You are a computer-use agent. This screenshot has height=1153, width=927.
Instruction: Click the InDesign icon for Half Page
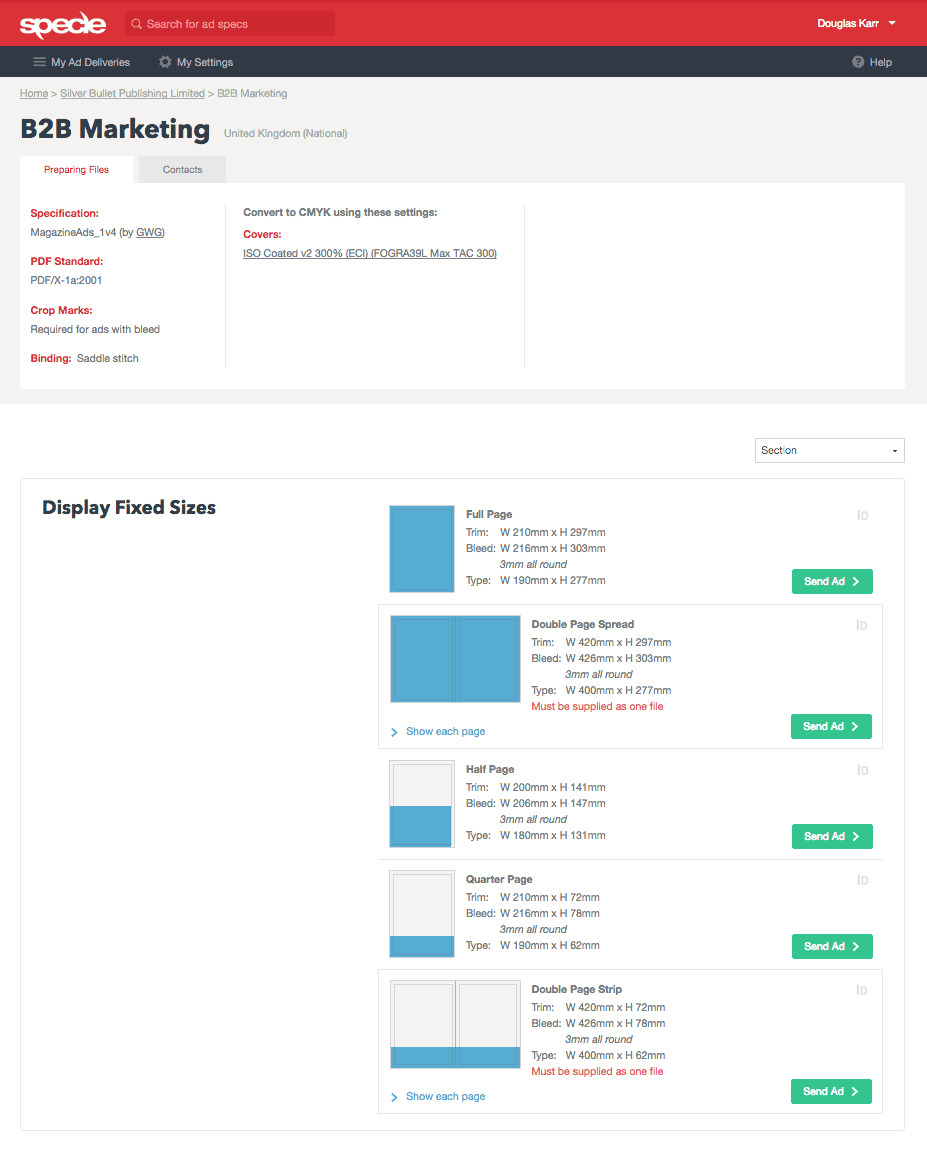click(x=862, y=770)
